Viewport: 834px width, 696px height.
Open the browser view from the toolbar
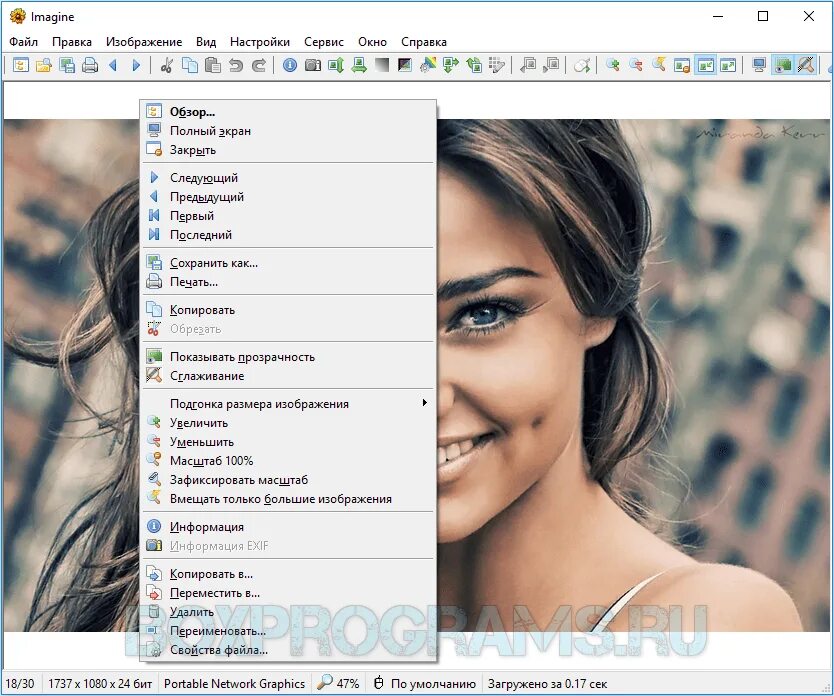click(x=21, y=65)
